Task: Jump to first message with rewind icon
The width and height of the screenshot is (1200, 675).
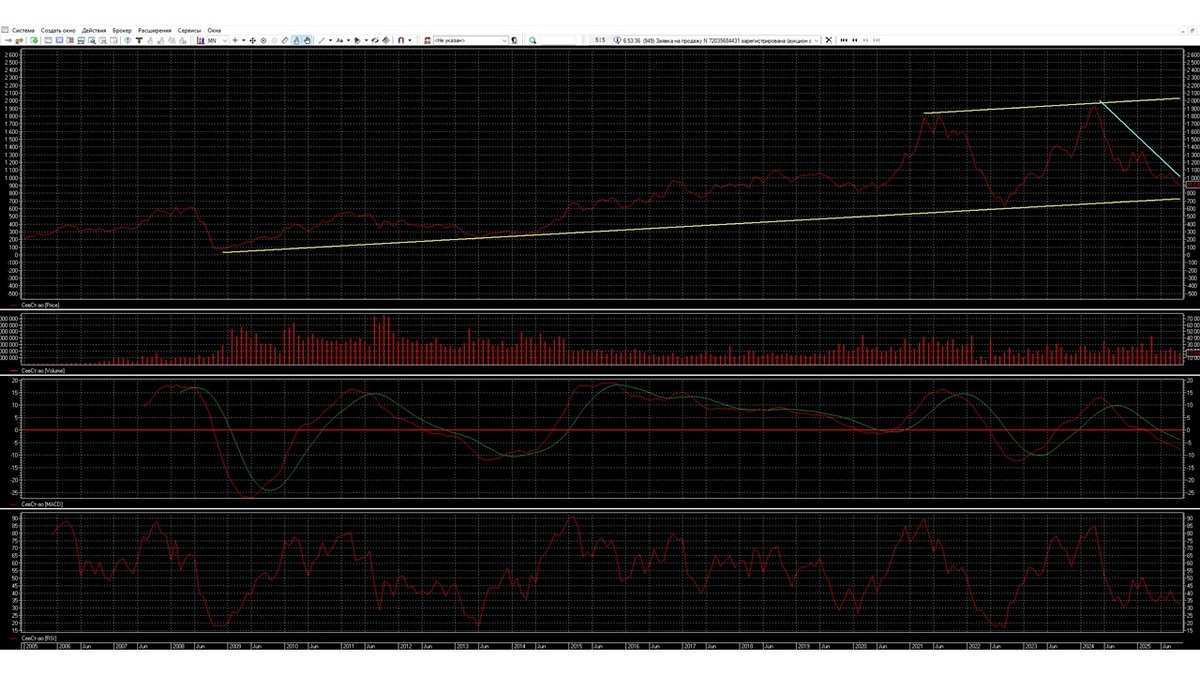Action: (x=844, y=40)
